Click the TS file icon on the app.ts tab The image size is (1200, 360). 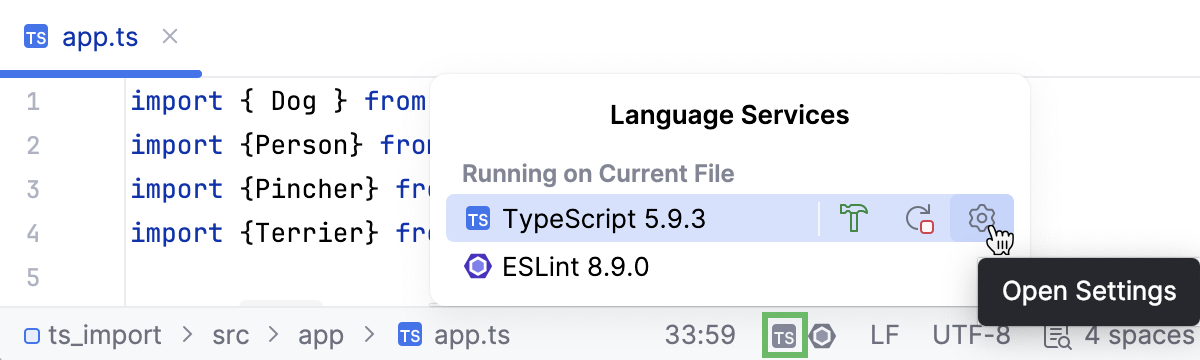37,38
